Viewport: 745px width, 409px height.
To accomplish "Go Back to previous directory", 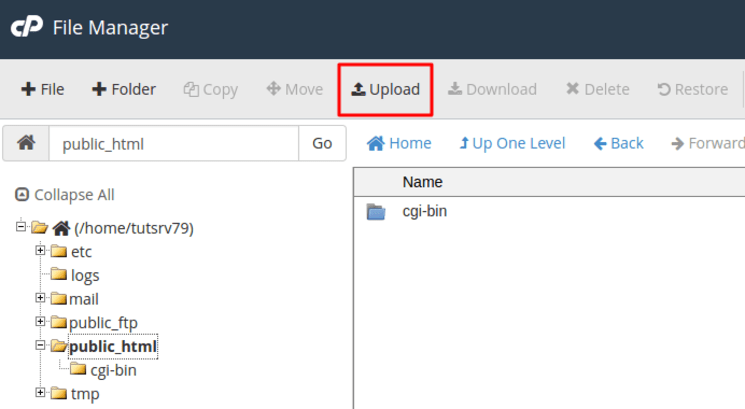I will [619, 143].
